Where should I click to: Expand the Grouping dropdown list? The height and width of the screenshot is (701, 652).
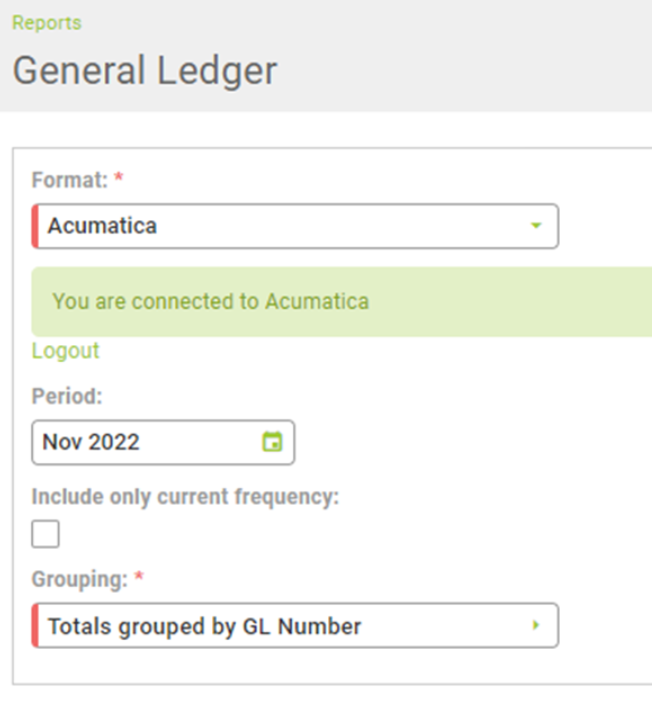295,626
